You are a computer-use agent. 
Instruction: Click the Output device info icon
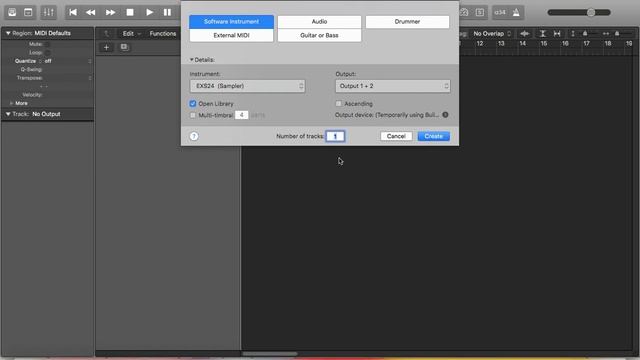point(445,115)
